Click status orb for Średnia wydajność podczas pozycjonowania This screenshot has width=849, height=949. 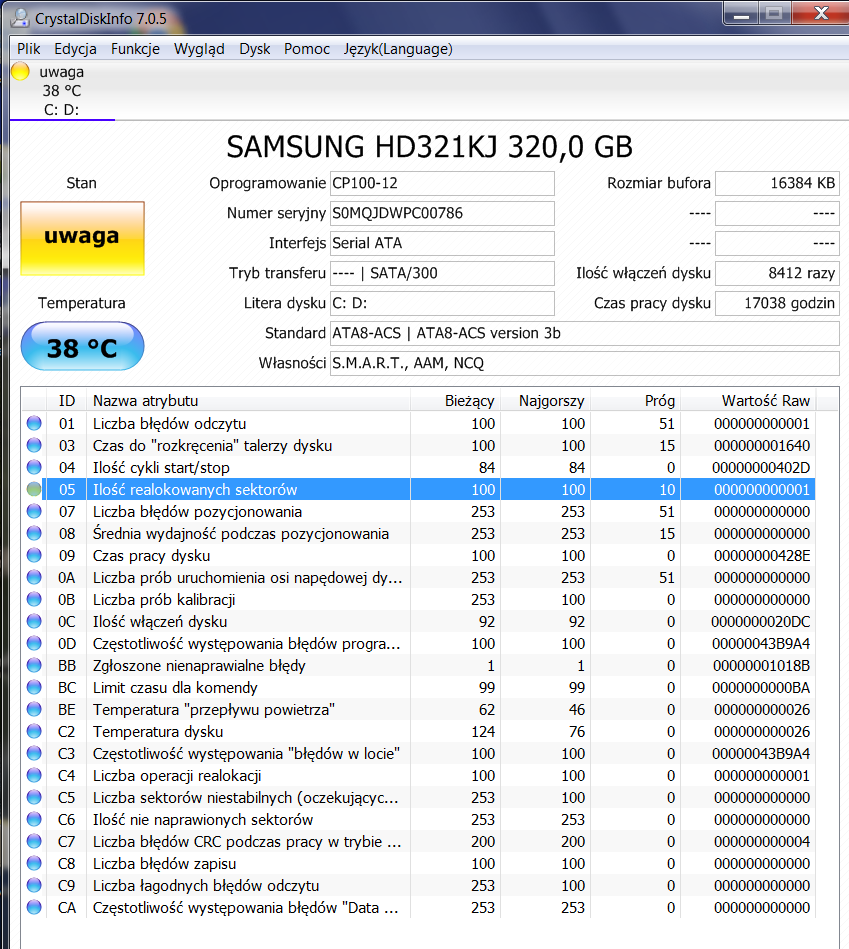click(34, 533)
